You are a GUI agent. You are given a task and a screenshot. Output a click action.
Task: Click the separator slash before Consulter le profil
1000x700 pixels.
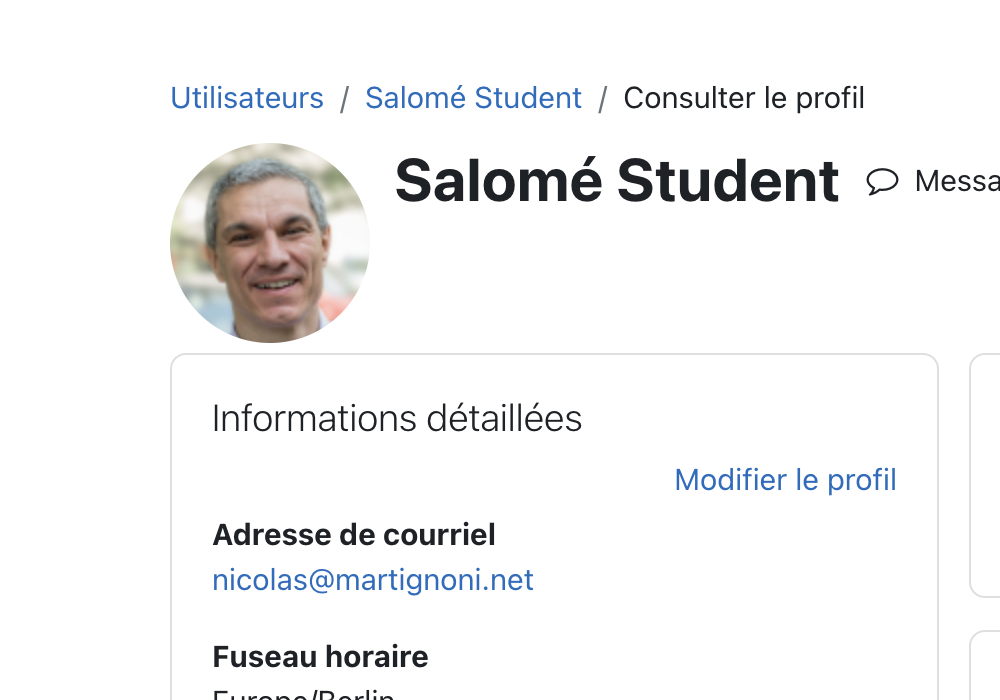click(x=603, y=99)
